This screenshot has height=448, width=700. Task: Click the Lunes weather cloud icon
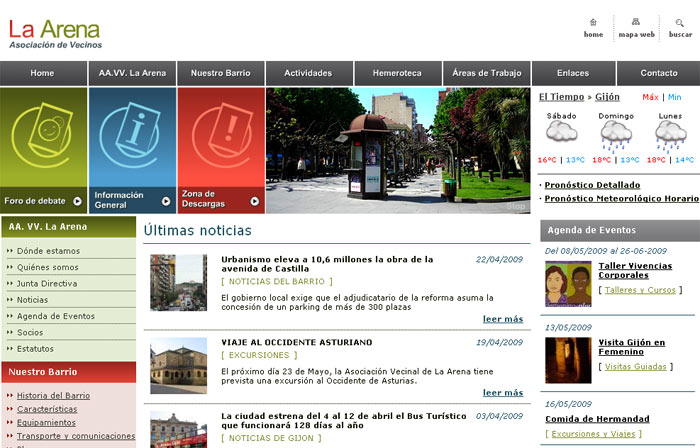click(x=670, y=135)
